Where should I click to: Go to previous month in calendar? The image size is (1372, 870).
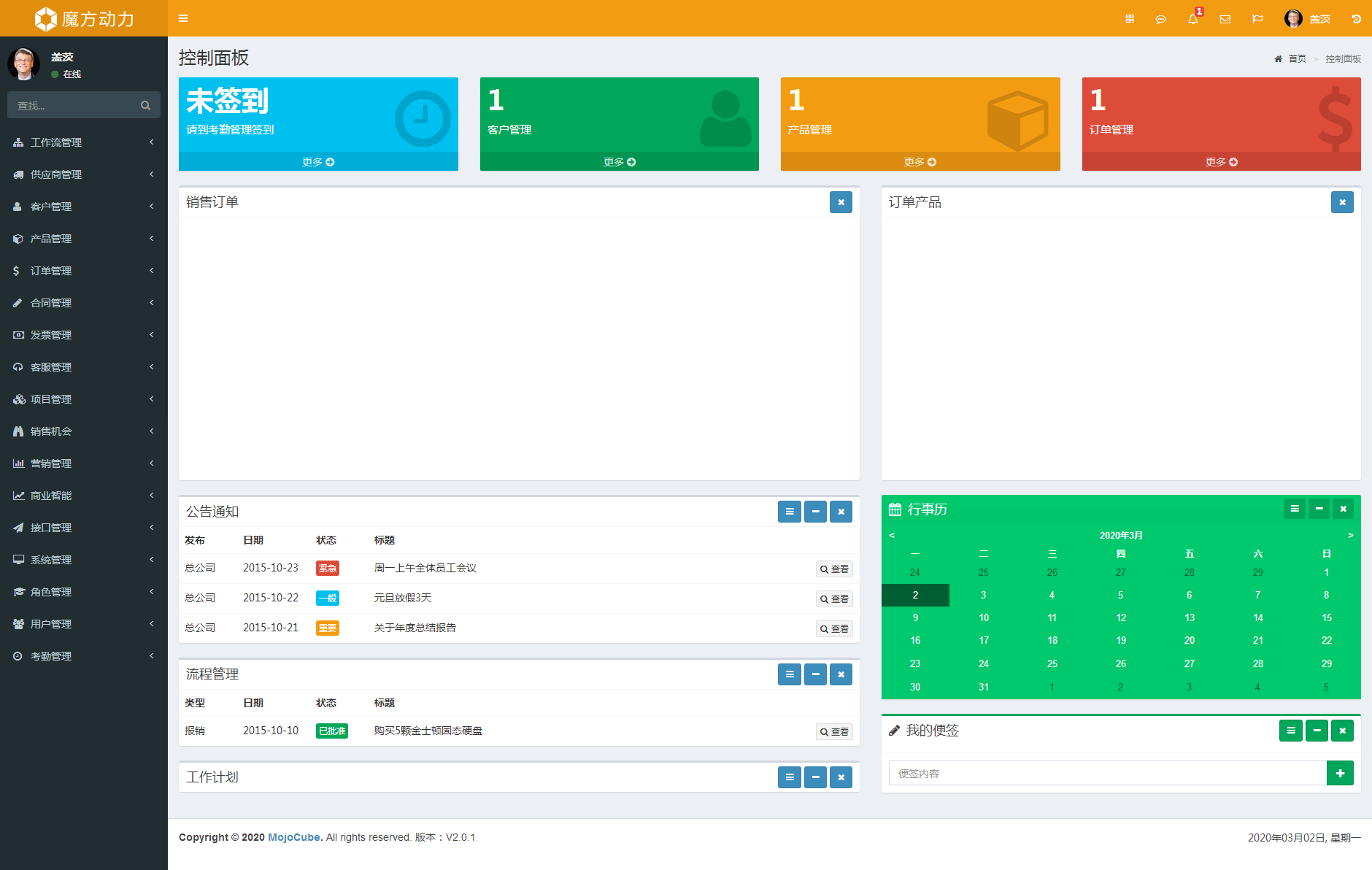[x=892, y=536]
